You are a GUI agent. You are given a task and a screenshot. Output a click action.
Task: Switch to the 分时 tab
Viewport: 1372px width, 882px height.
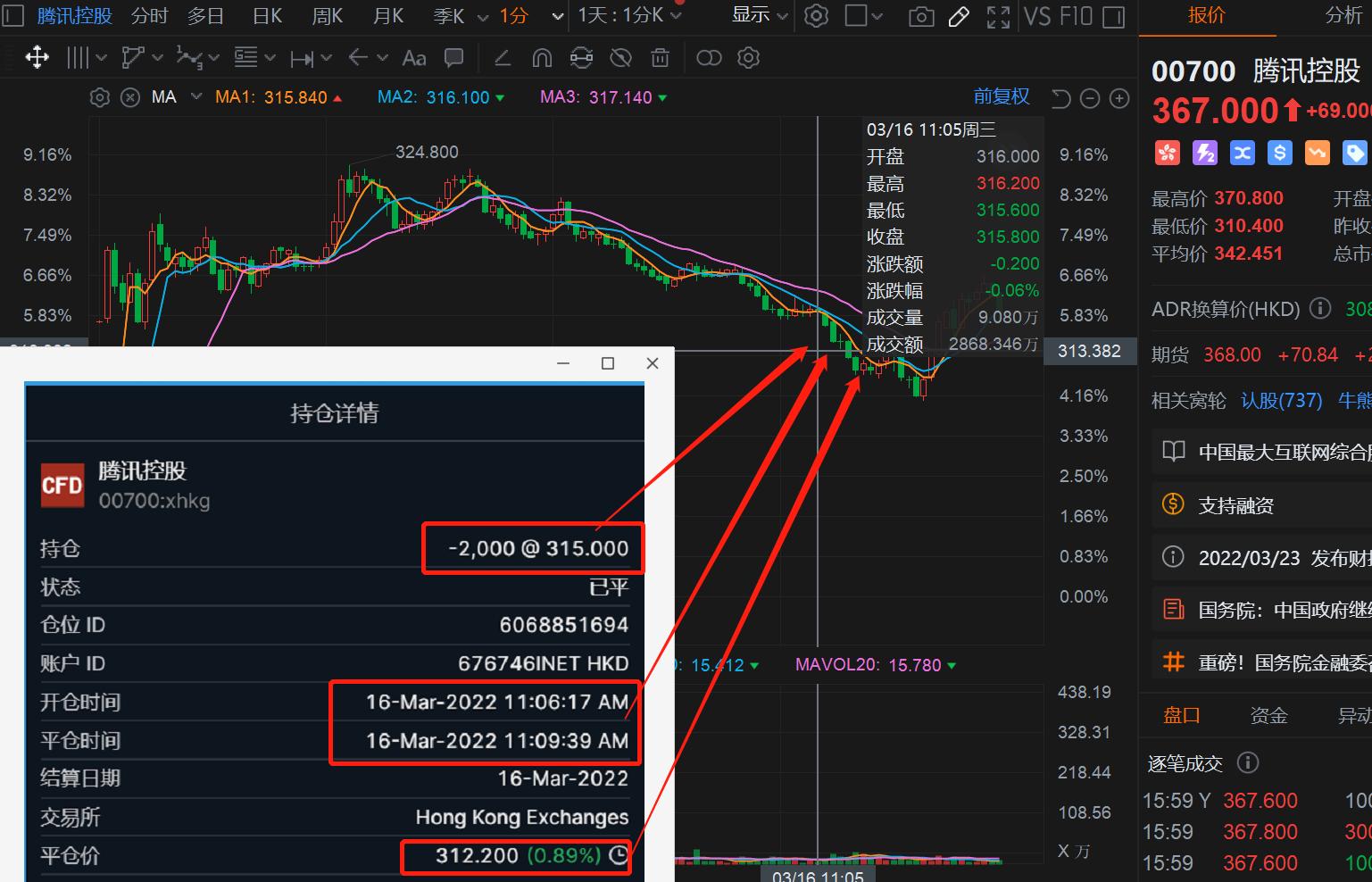[148, 16]
